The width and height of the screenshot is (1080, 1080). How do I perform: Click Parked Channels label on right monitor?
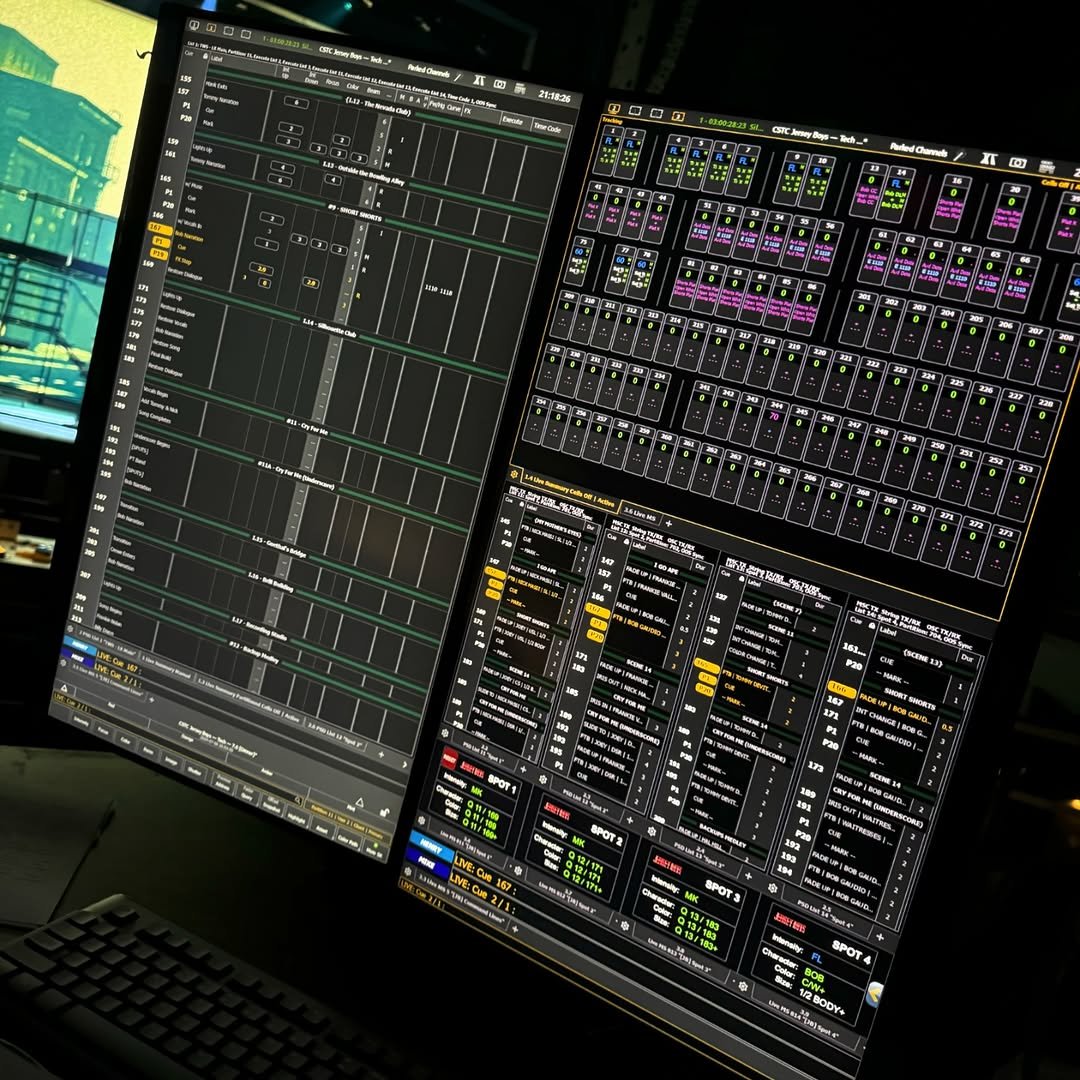(918, 149)
